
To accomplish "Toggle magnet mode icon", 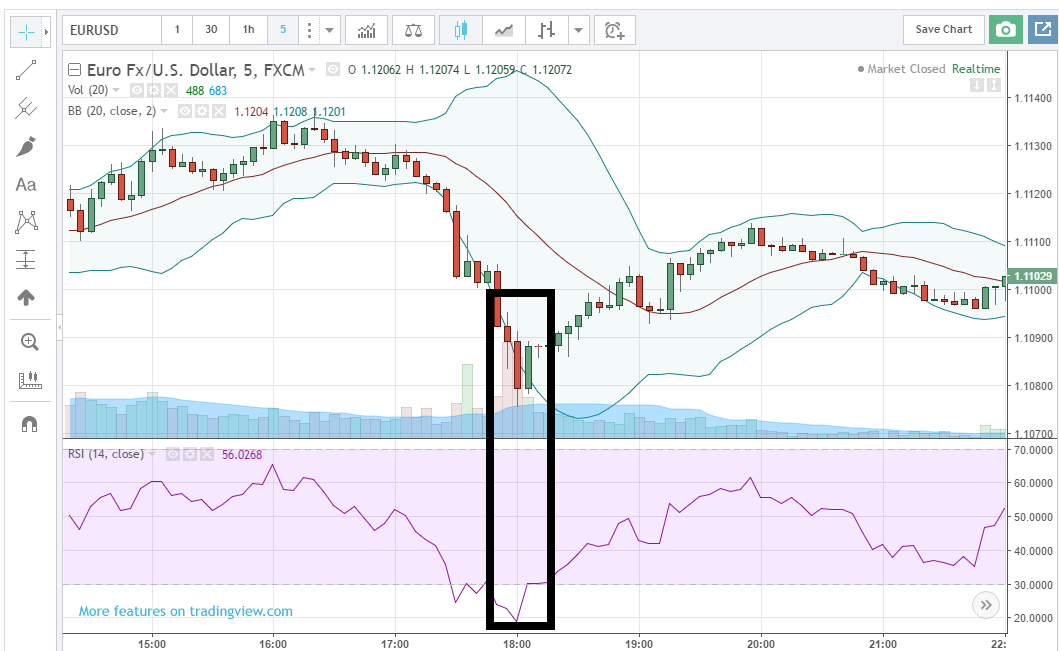I will click(28, 423).
